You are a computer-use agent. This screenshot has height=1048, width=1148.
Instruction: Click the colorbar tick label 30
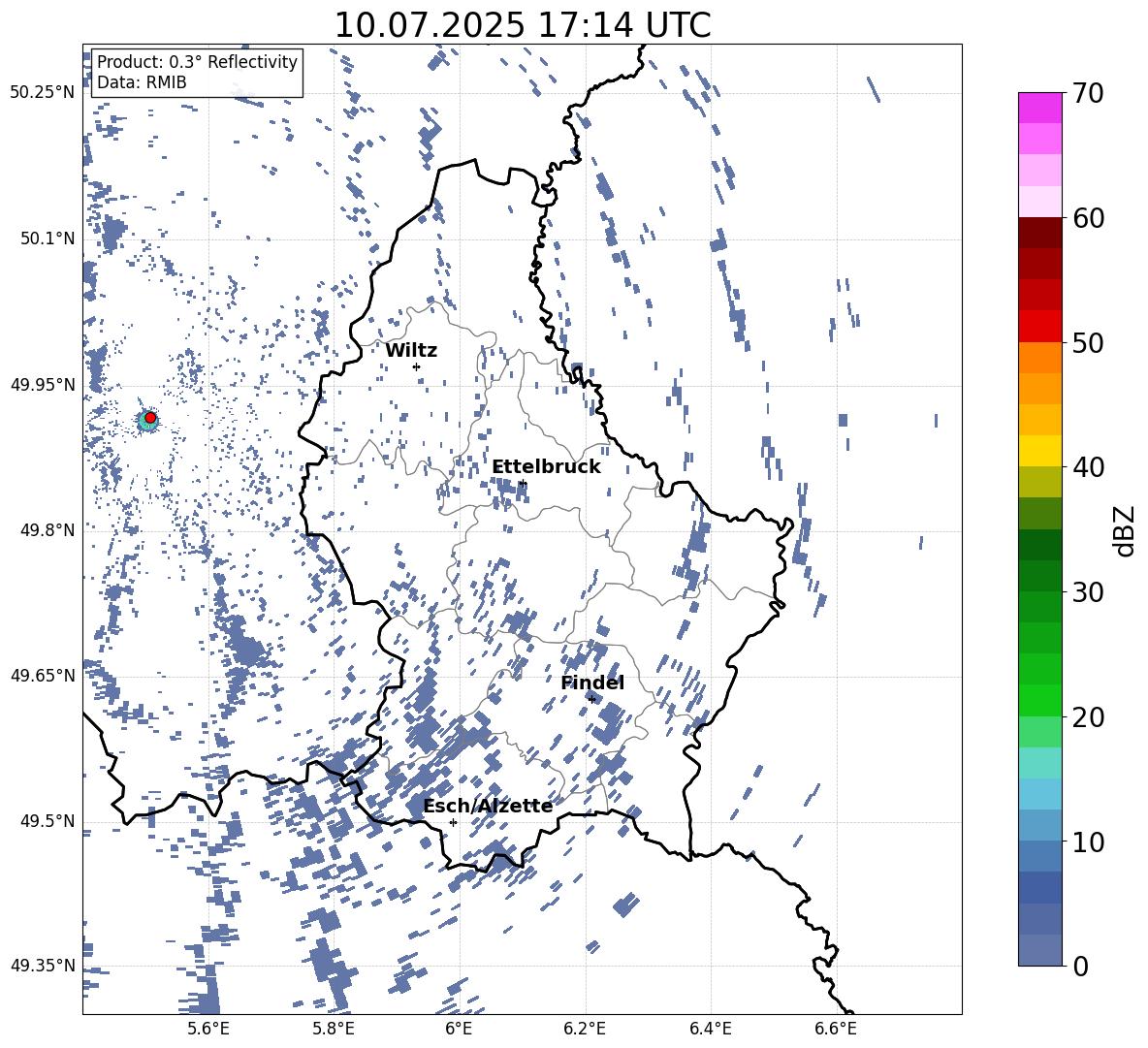point(1088,591)
